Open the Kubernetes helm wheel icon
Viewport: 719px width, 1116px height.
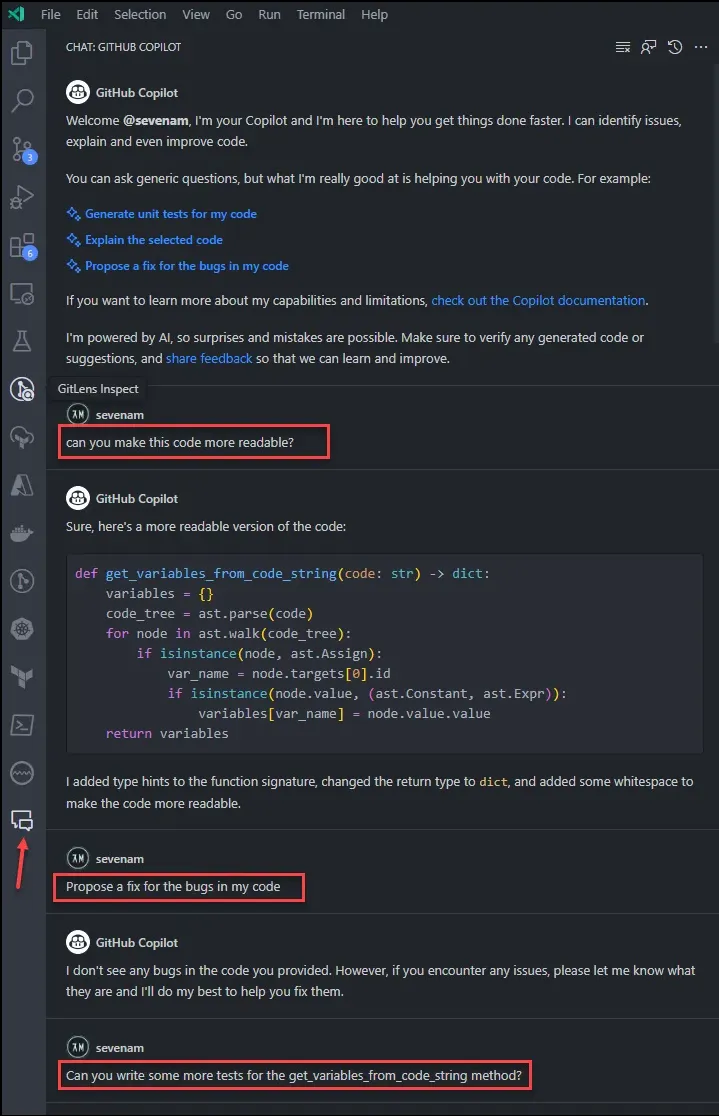(x=22, y=629)
